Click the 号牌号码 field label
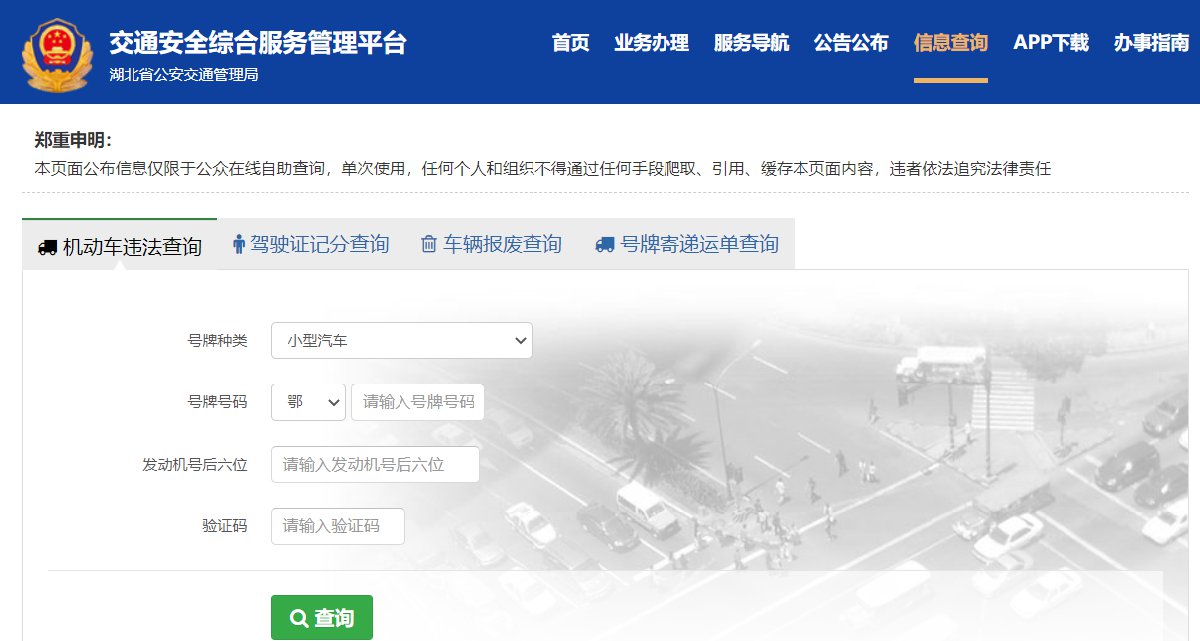Viewport: 1200px width, 641px height. point(217,402)
